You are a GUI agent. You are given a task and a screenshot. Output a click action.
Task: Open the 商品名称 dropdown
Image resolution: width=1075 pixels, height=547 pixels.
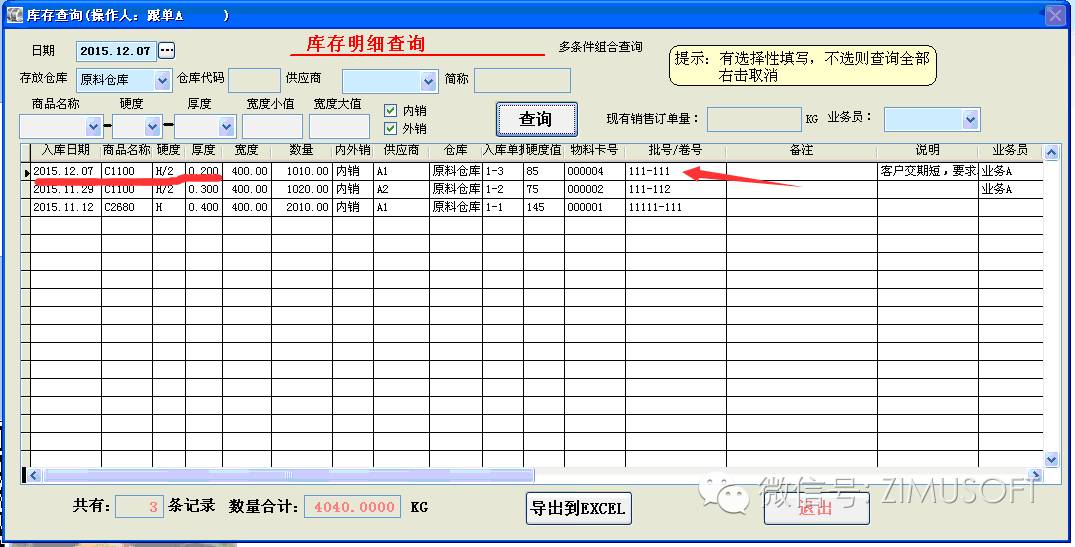(x=93, y=127)
